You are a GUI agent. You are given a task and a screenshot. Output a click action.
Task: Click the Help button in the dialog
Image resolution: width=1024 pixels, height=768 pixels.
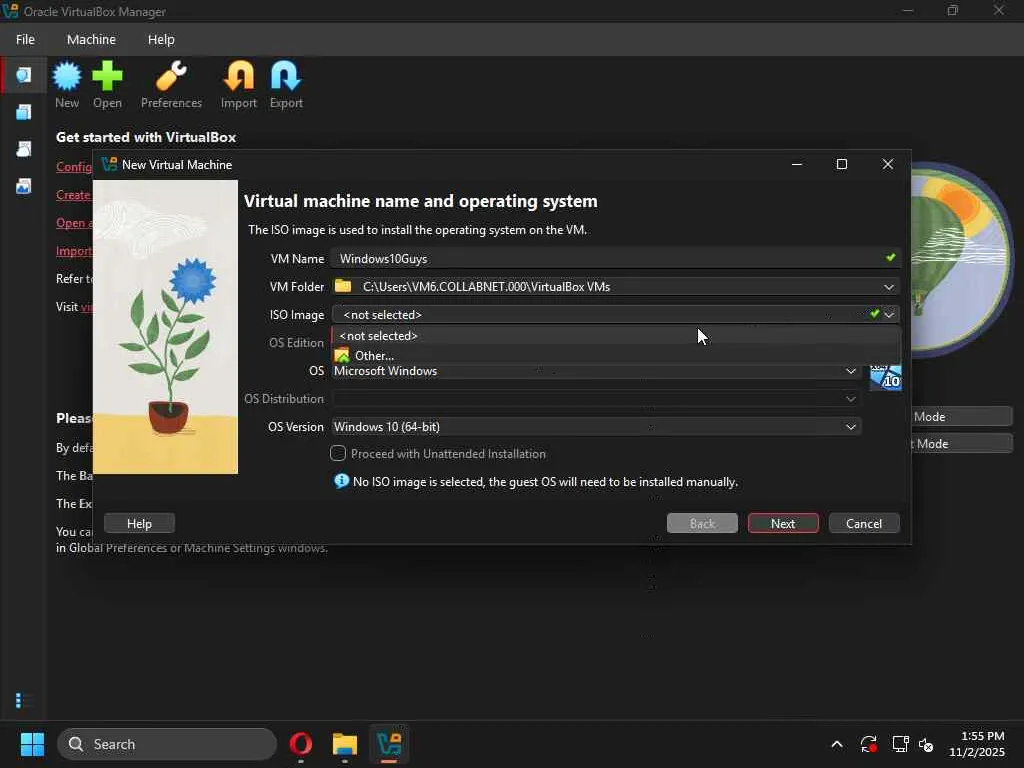(x=139, y=523)
